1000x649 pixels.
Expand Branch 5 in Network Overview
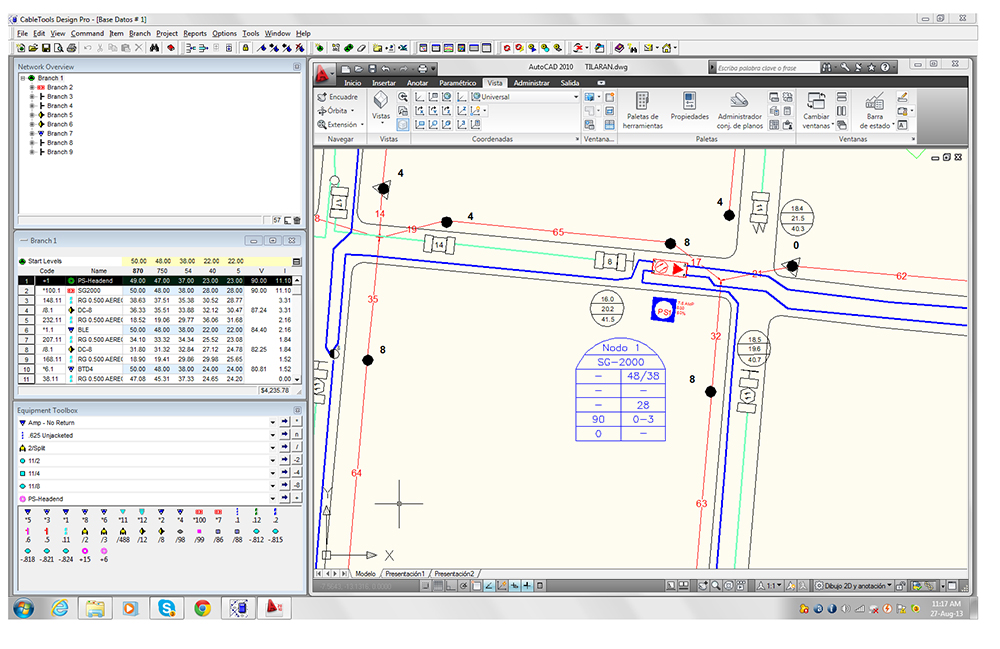click(32, 115)
